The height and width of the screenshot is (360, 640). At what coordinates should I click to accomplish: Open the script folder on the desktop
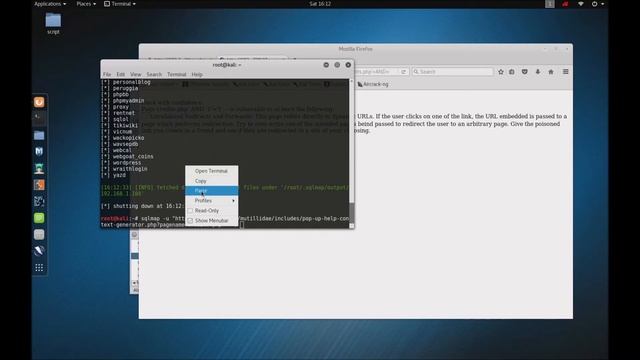(53, 23)
